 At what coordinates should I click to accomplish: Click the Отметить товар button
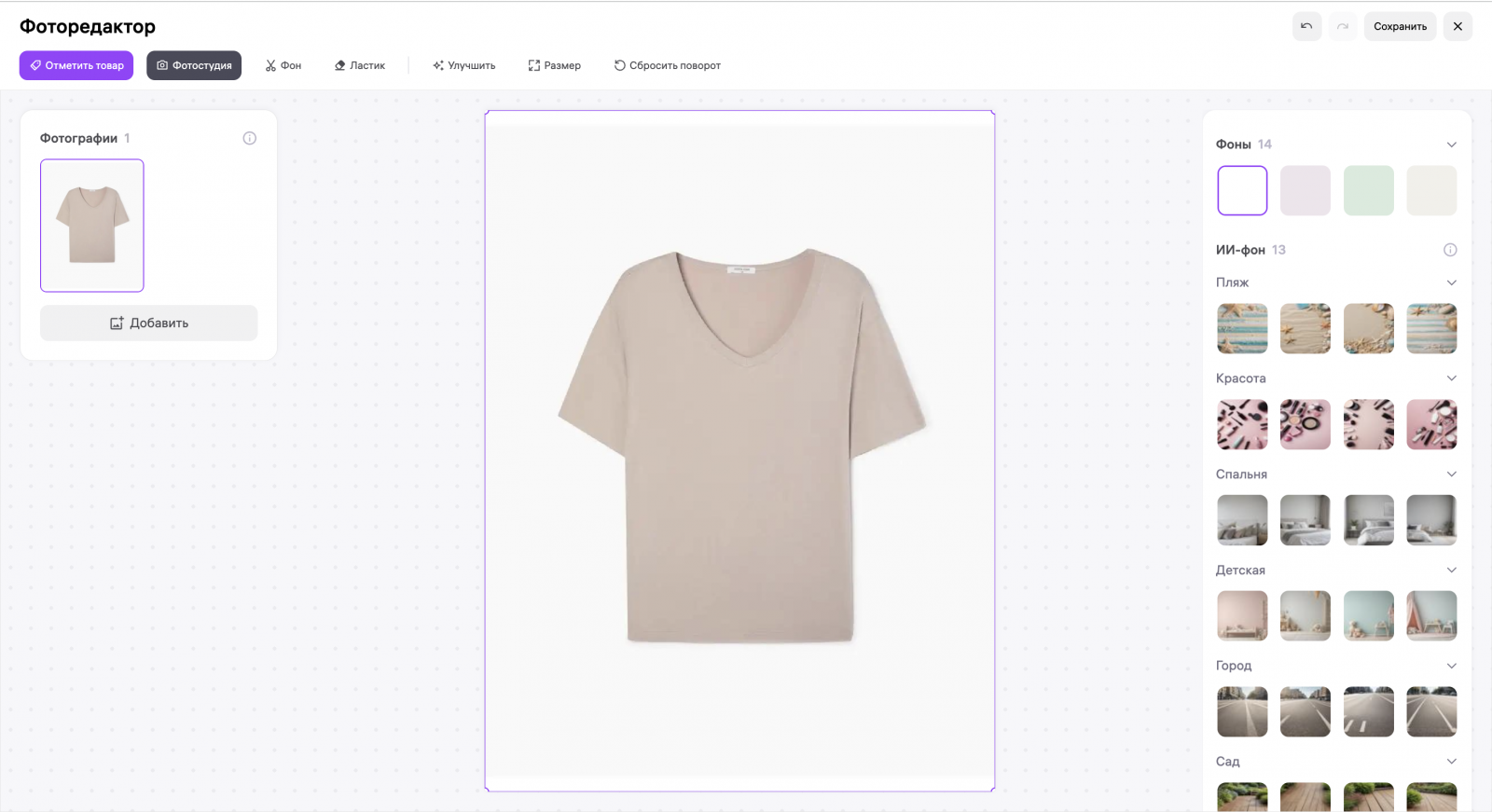76,65
